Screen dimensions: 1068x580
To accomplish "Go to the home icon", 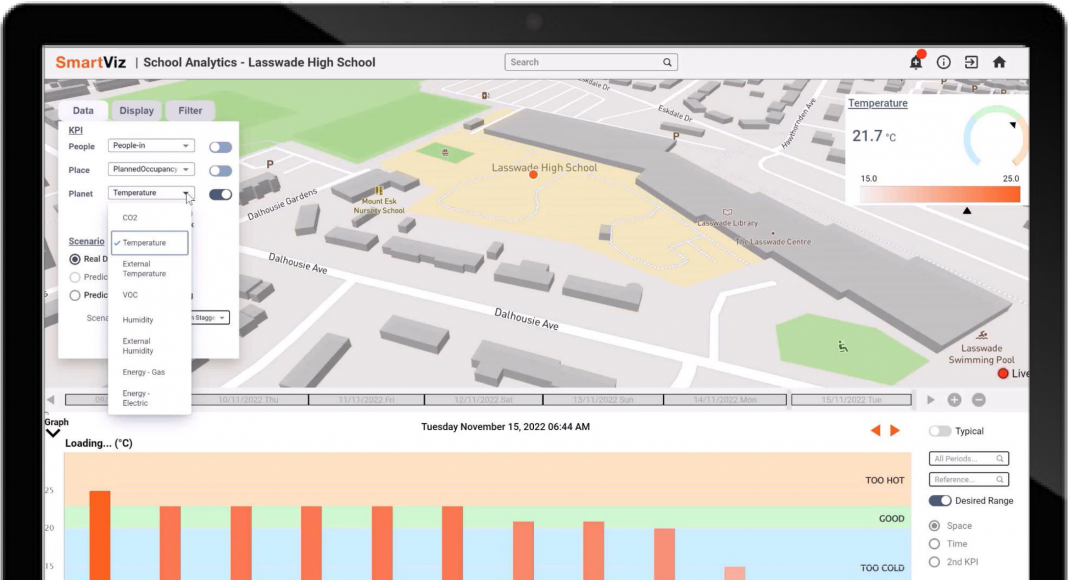I will tap(999, 62).
